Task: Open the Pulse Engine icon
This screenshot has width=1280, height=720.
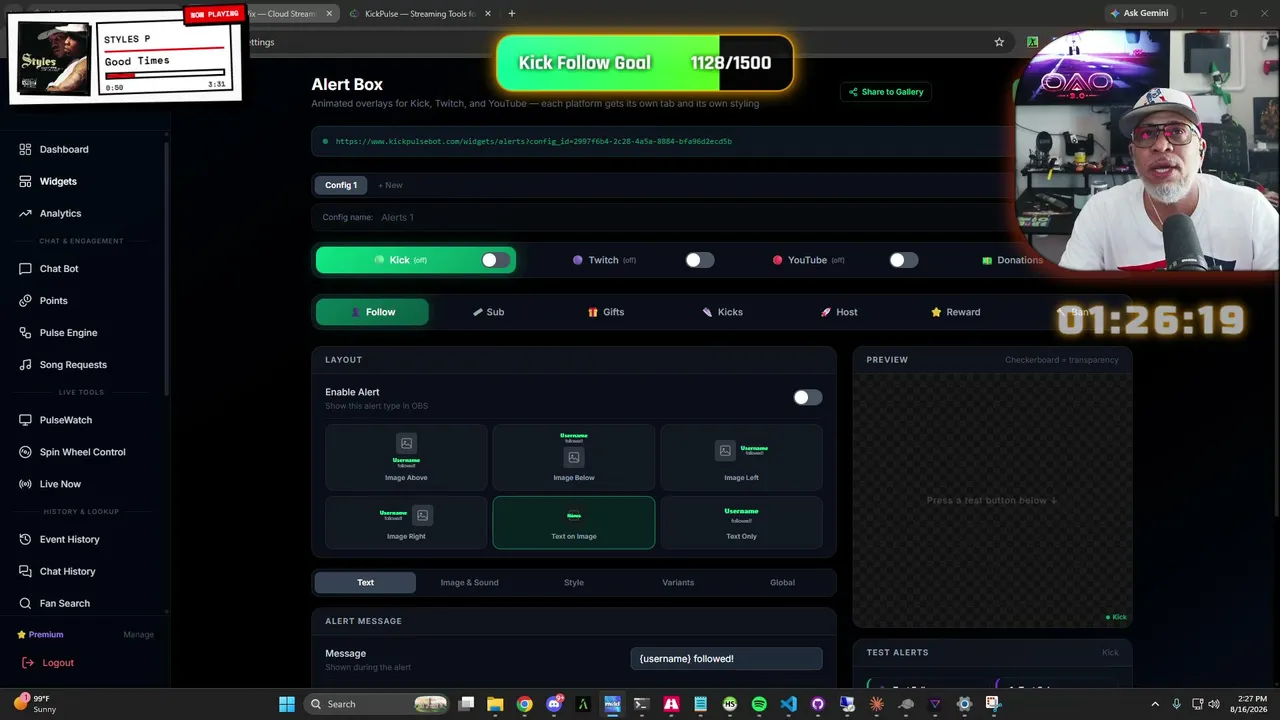Action: pyautogui.click(x=25, y=333)
